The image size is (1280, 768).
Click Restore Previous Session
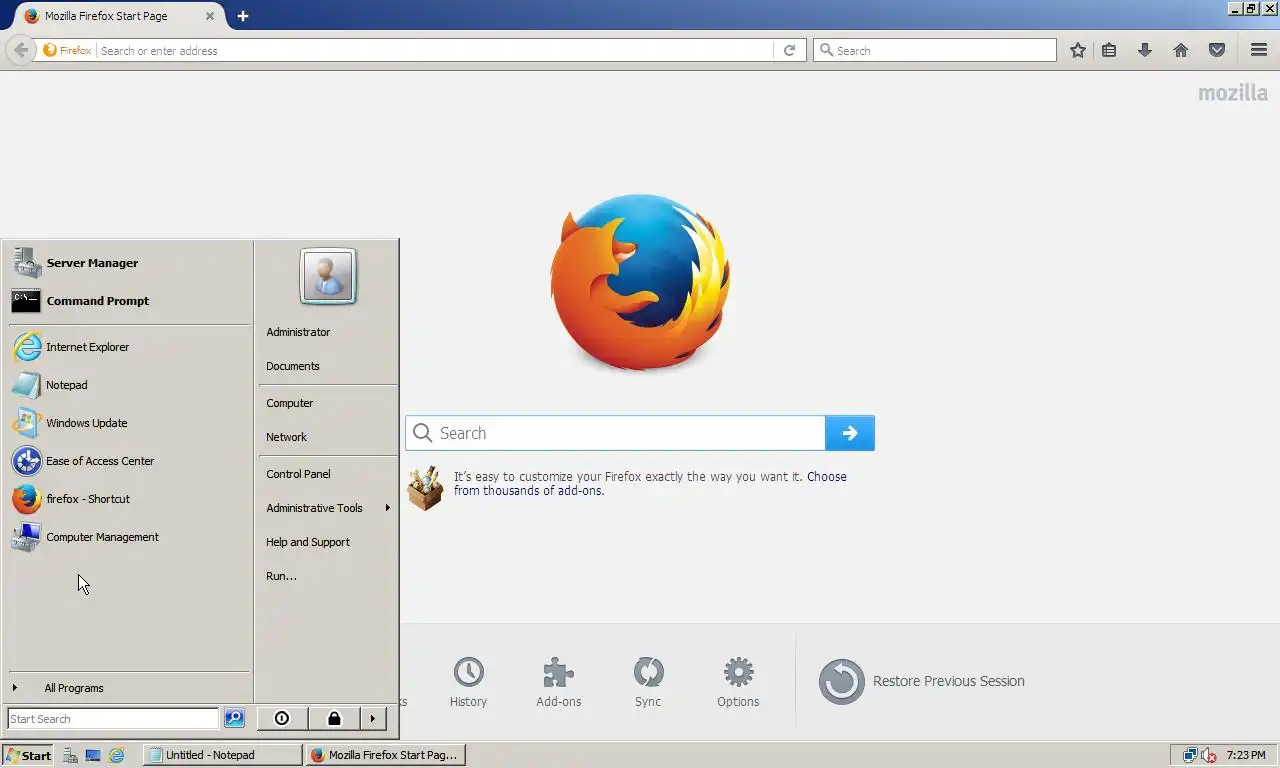(x=921, y=681)
